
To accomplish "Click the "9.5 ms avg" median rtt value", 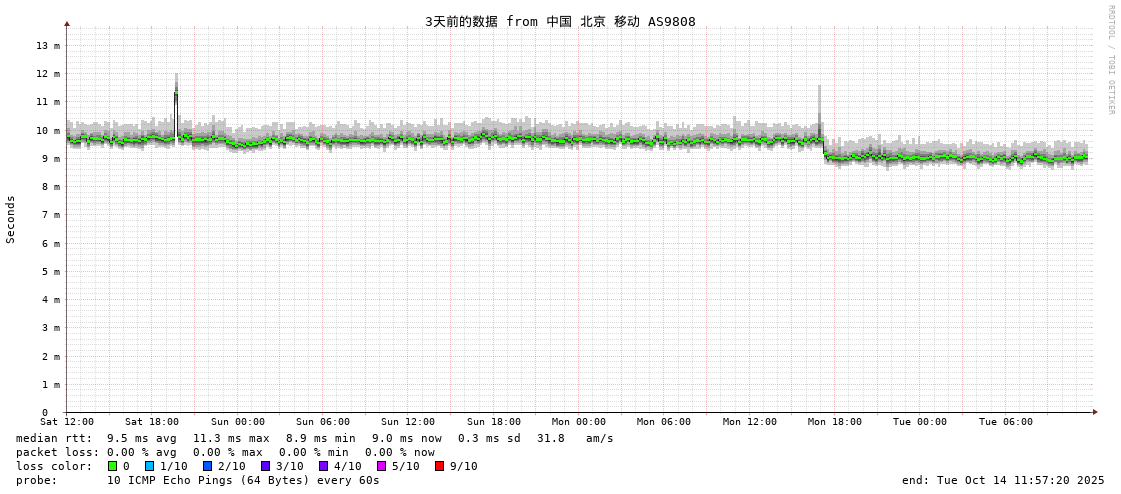I will pyautogui.click(x=142, y=438).
